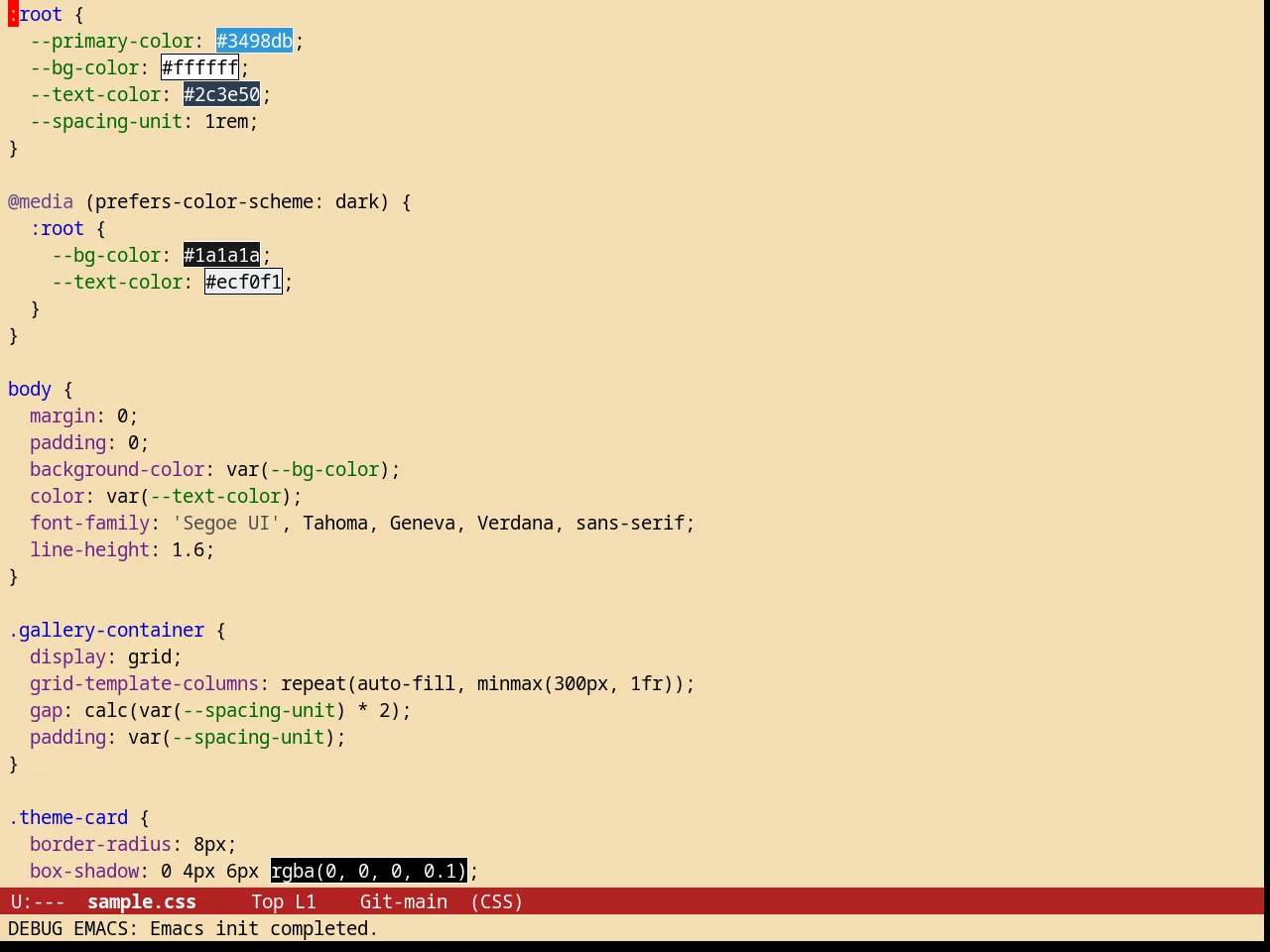This screenshot has width=1270, height=952.
Task: Click 'prefers-color-scheme' in media query
Action: tap(204, 201)
